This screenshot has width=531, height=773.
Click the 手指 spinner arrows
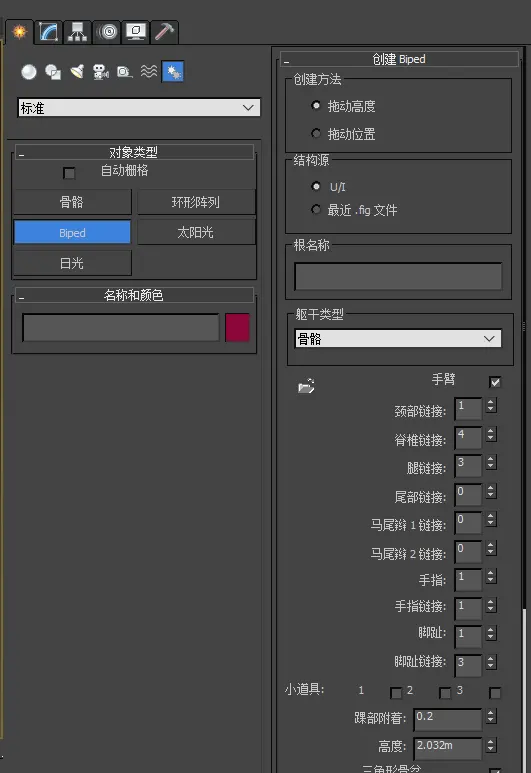(x=491, y=576)
